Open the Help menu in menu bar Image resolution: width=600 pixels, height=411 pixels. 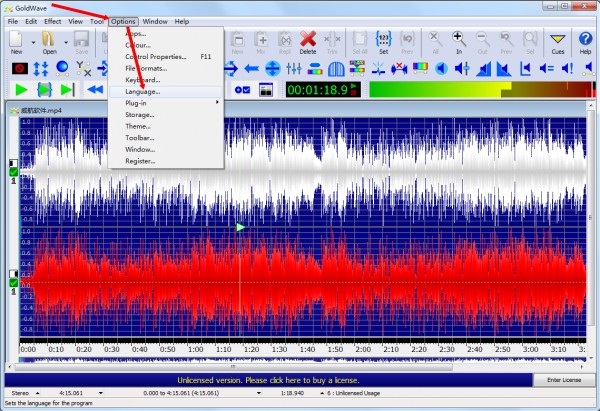(x=182, y=21)
